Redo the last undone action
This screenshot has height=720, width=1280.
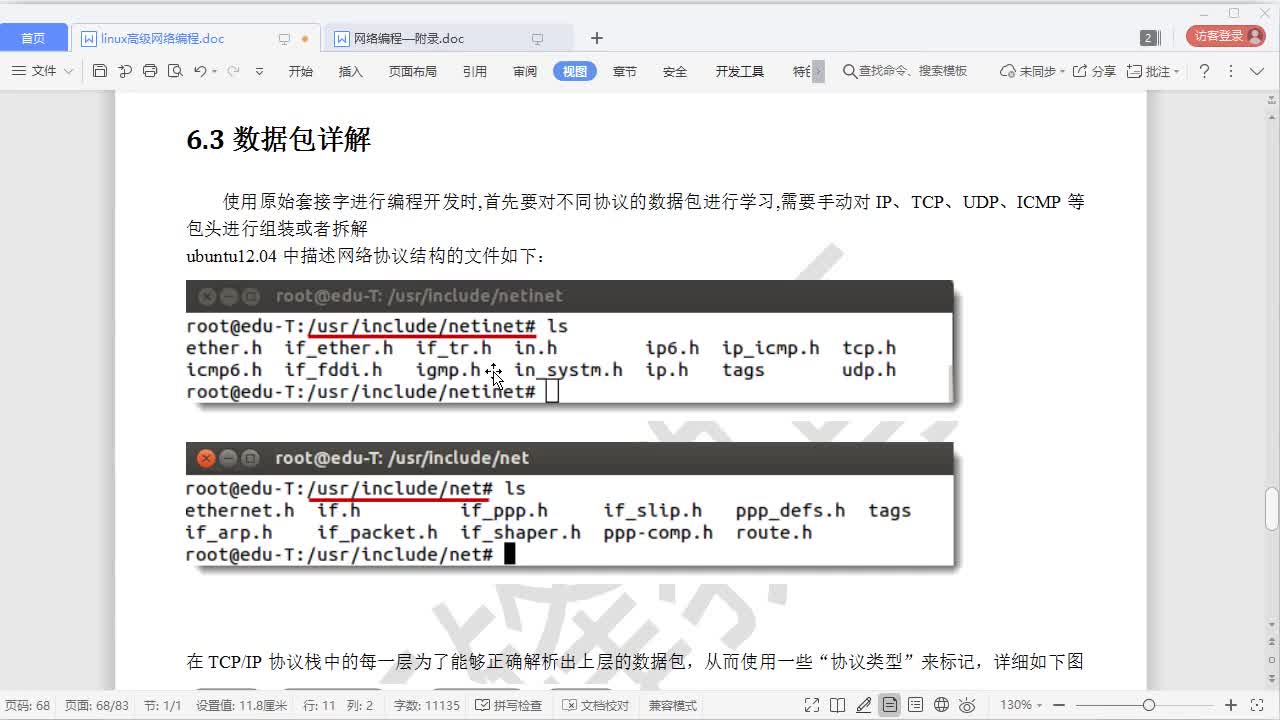point(233,71)
